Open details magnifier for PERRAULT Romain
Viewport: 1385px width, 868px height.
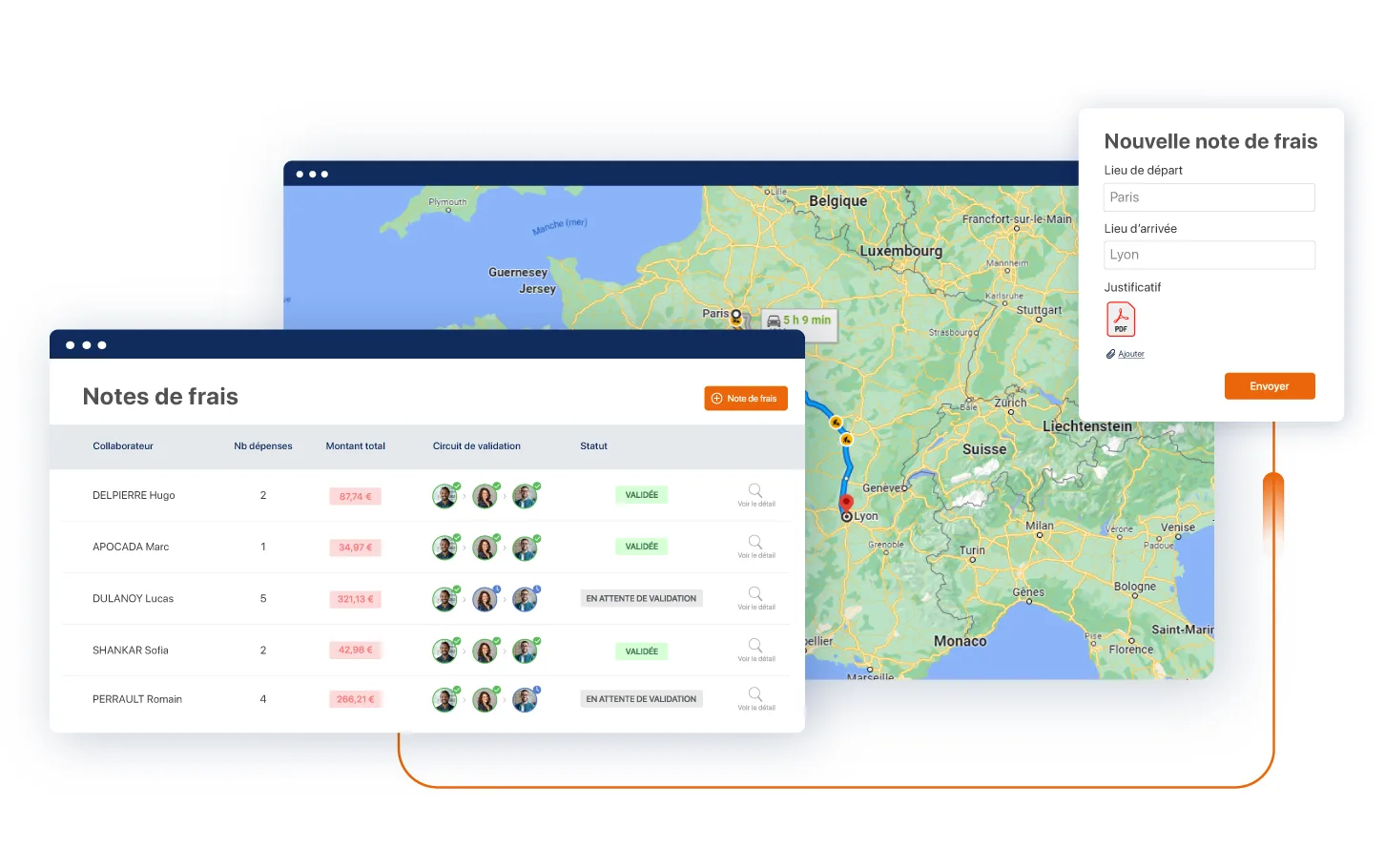pyautogui.click(x=755, y=694)
